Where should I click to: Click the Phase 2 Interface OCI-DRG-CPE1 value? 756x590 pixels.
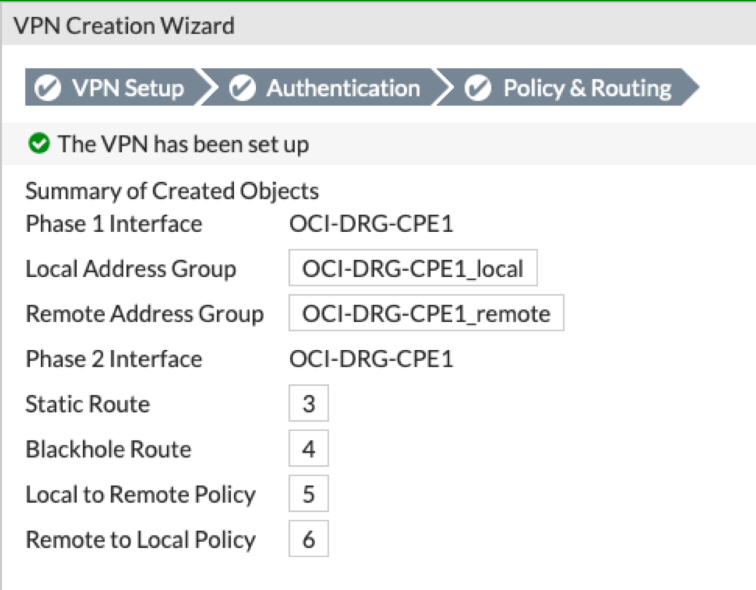click(371, 359)
